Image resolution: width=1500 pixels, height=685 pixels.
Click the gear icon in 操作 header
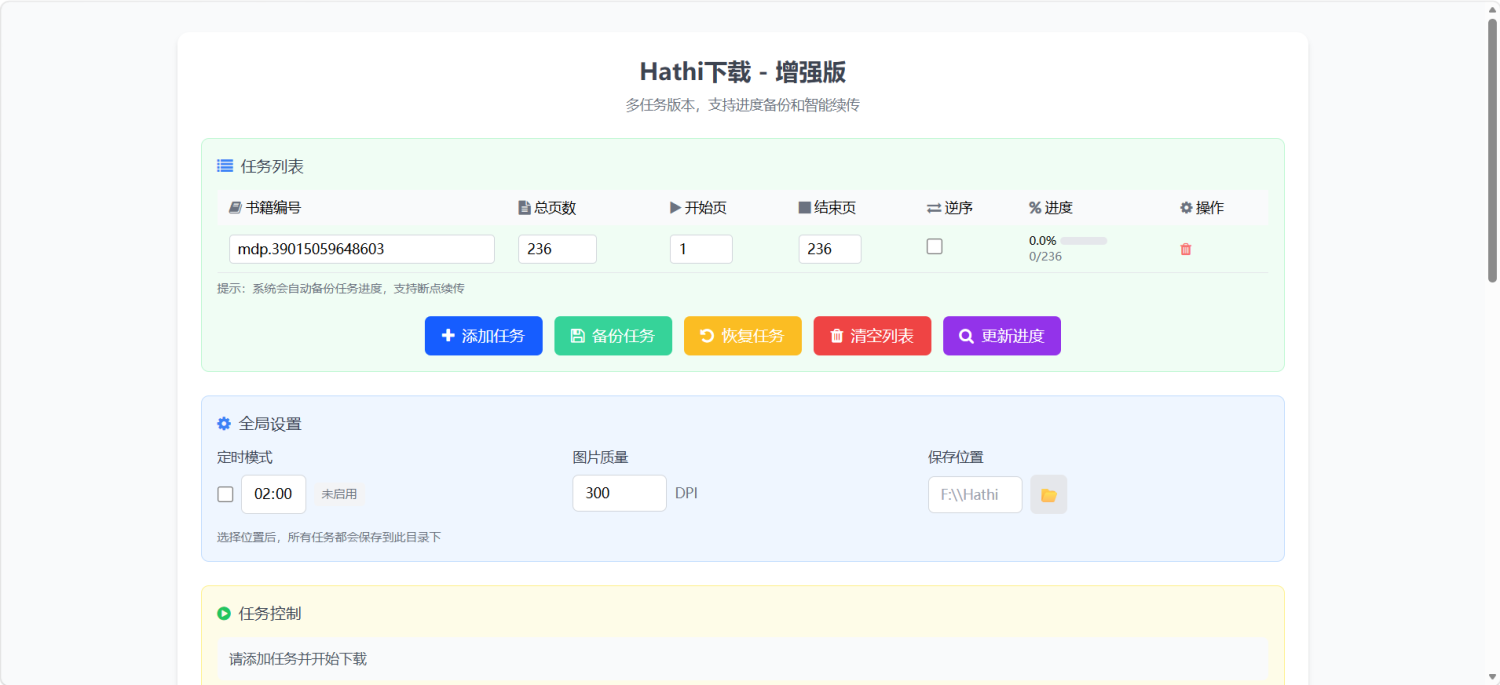(x=1186, y=208)
